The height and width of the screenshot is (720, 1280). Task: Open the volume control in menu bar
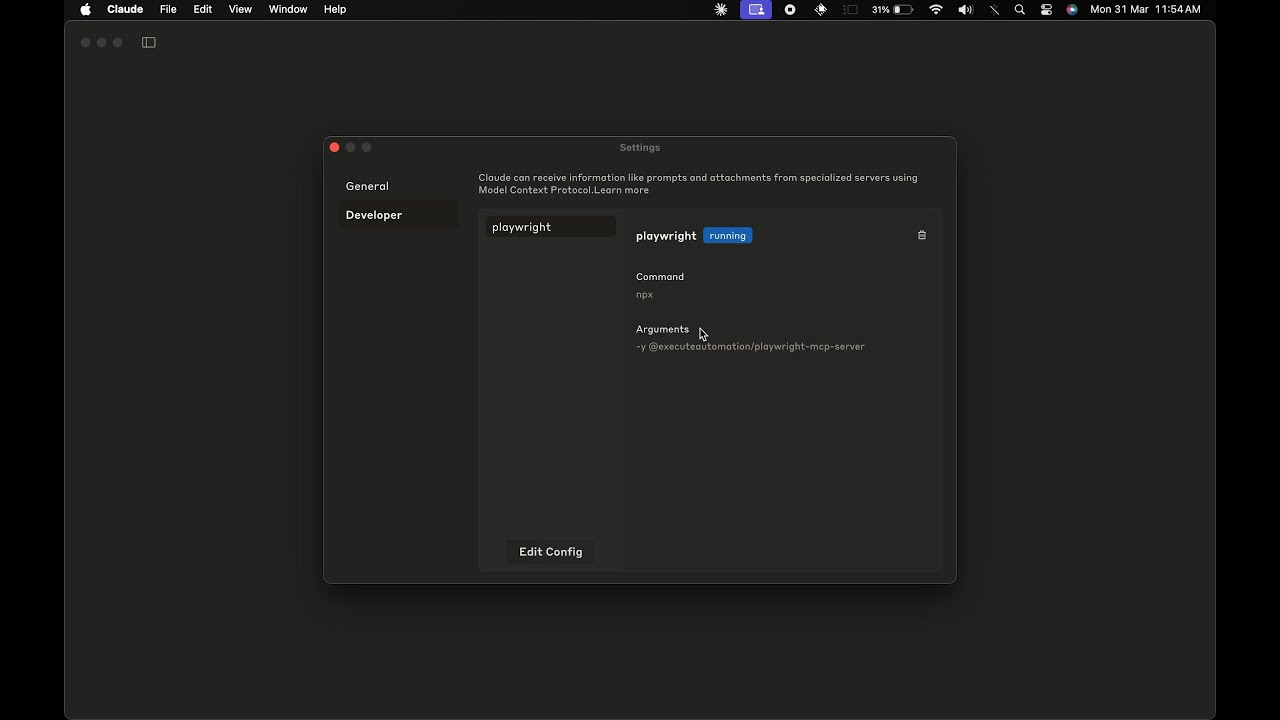click(965, 9)
